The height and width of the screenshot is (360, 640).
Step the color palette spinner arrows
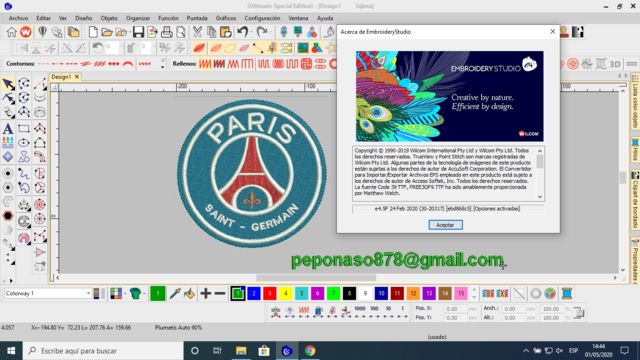click(474, 293)
